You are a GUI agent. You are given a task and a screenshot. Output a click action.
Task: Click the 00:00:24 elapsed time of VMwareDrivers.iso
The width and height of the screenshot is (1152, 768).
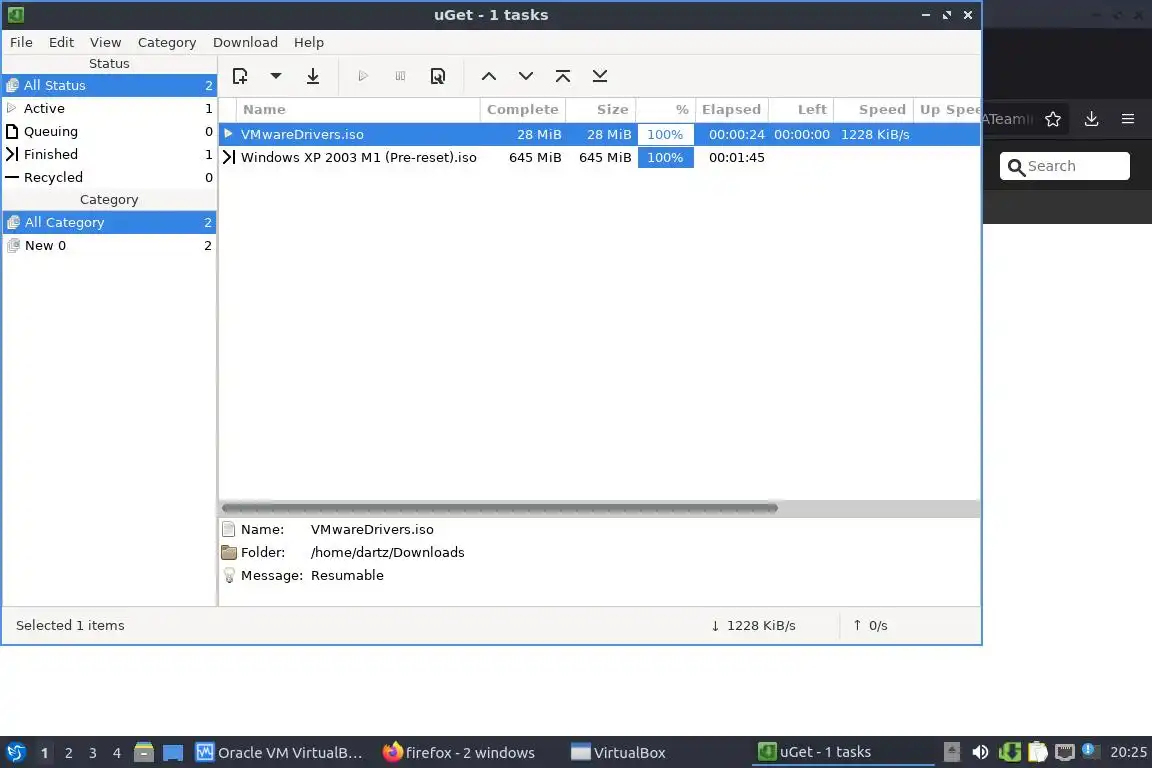point(737,134)
